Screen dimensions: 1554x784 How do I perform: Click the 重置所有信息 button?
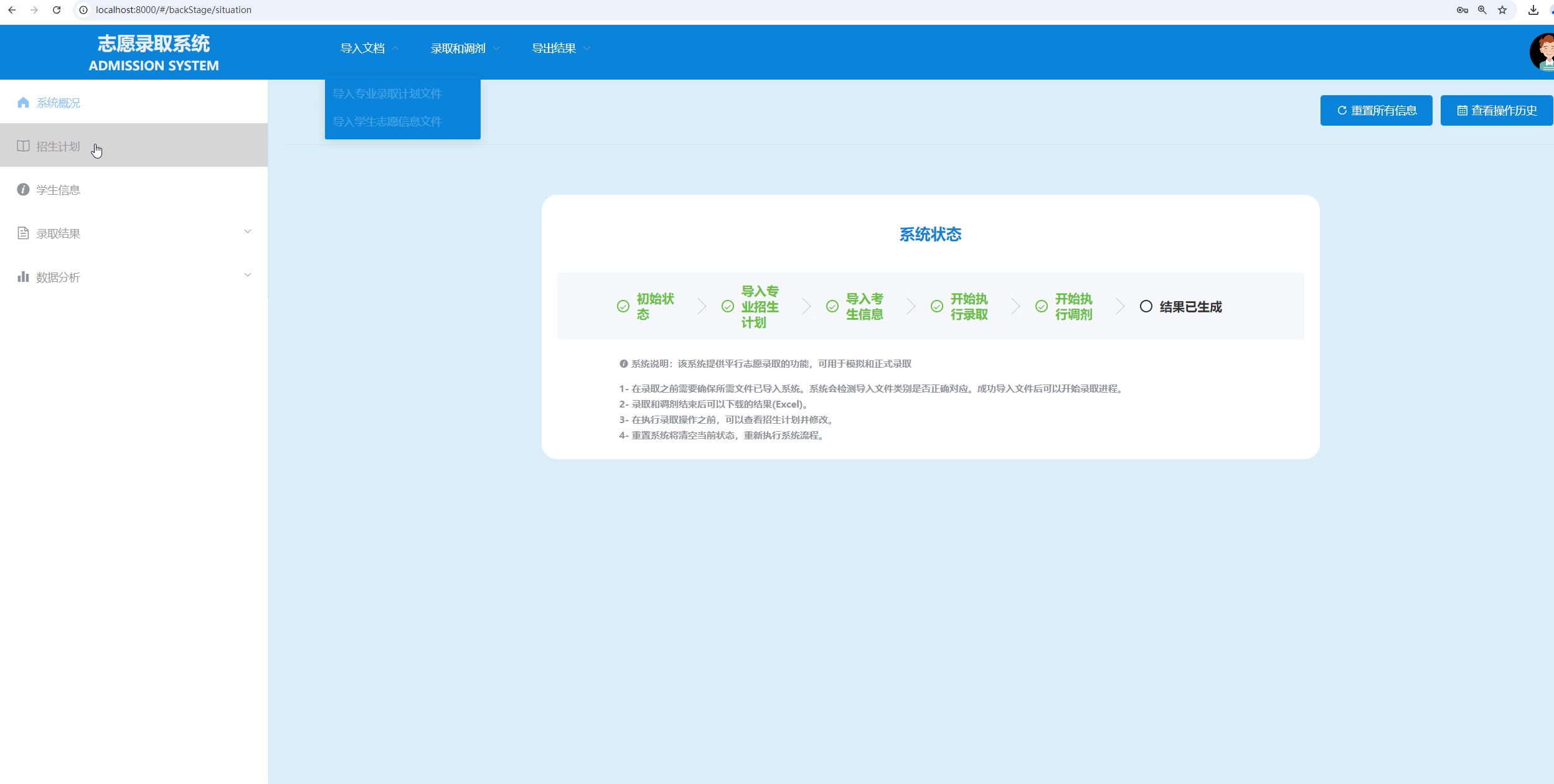pos(1376,111)
